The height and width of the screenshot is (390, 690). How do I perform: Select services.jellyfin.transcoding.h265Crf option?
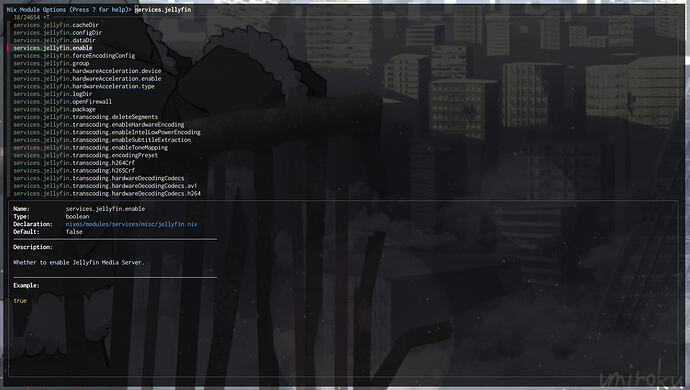point(74,171)
